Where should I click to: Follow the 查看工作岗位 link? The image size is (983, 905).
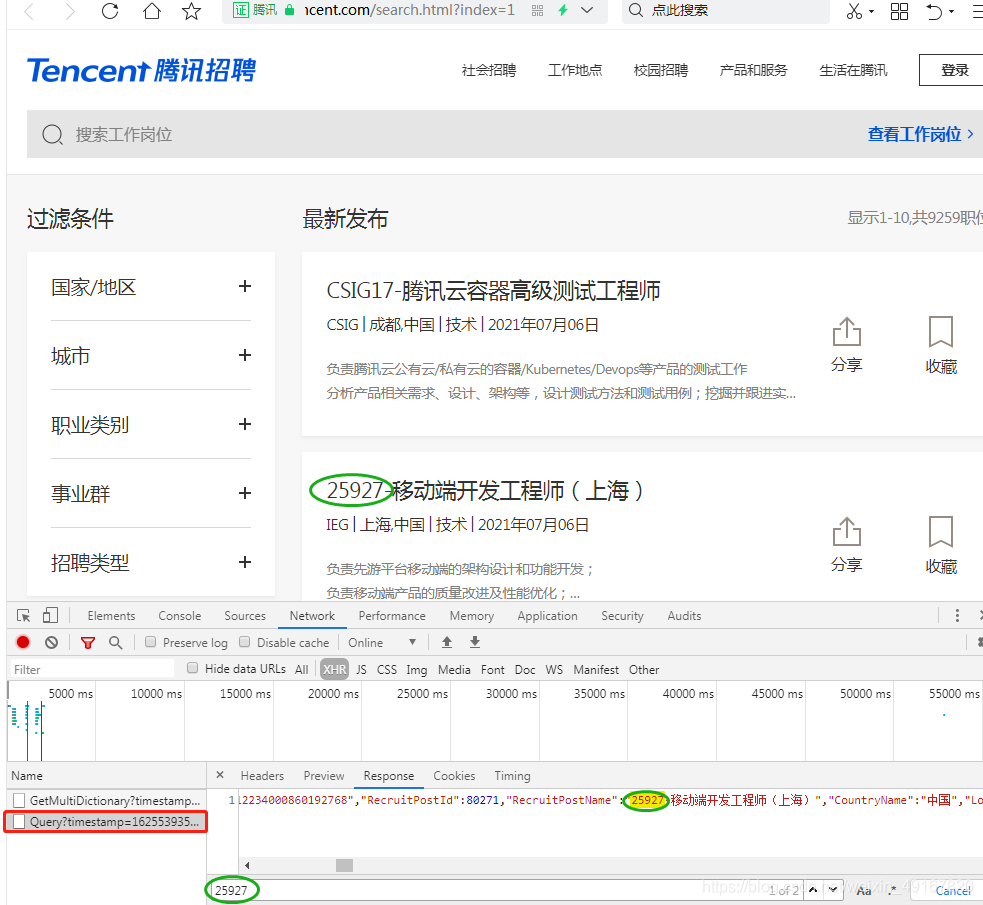[920, 134]
